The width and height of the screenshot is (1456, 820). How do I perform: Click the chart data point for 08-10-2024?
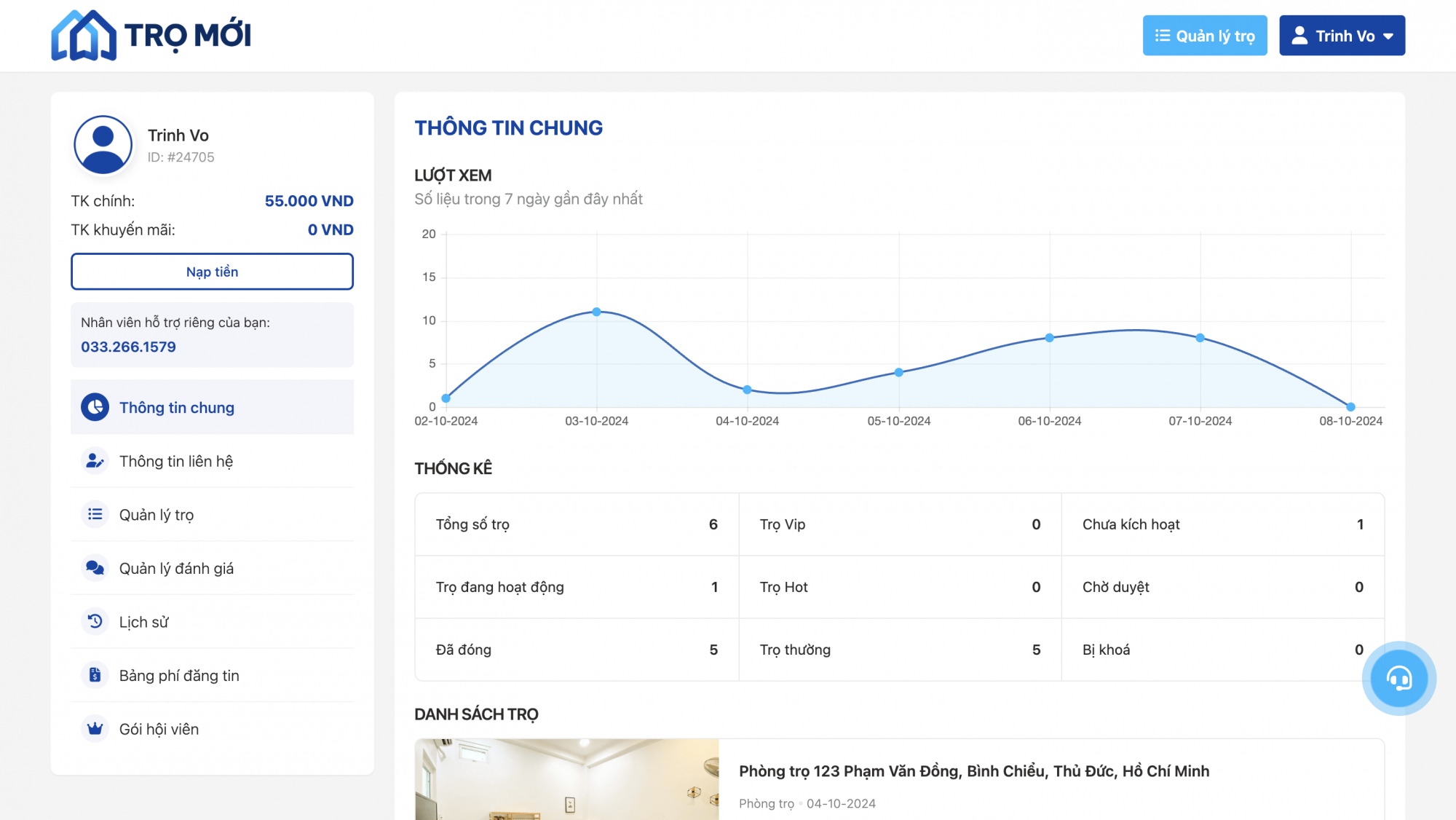[1350, 407]
